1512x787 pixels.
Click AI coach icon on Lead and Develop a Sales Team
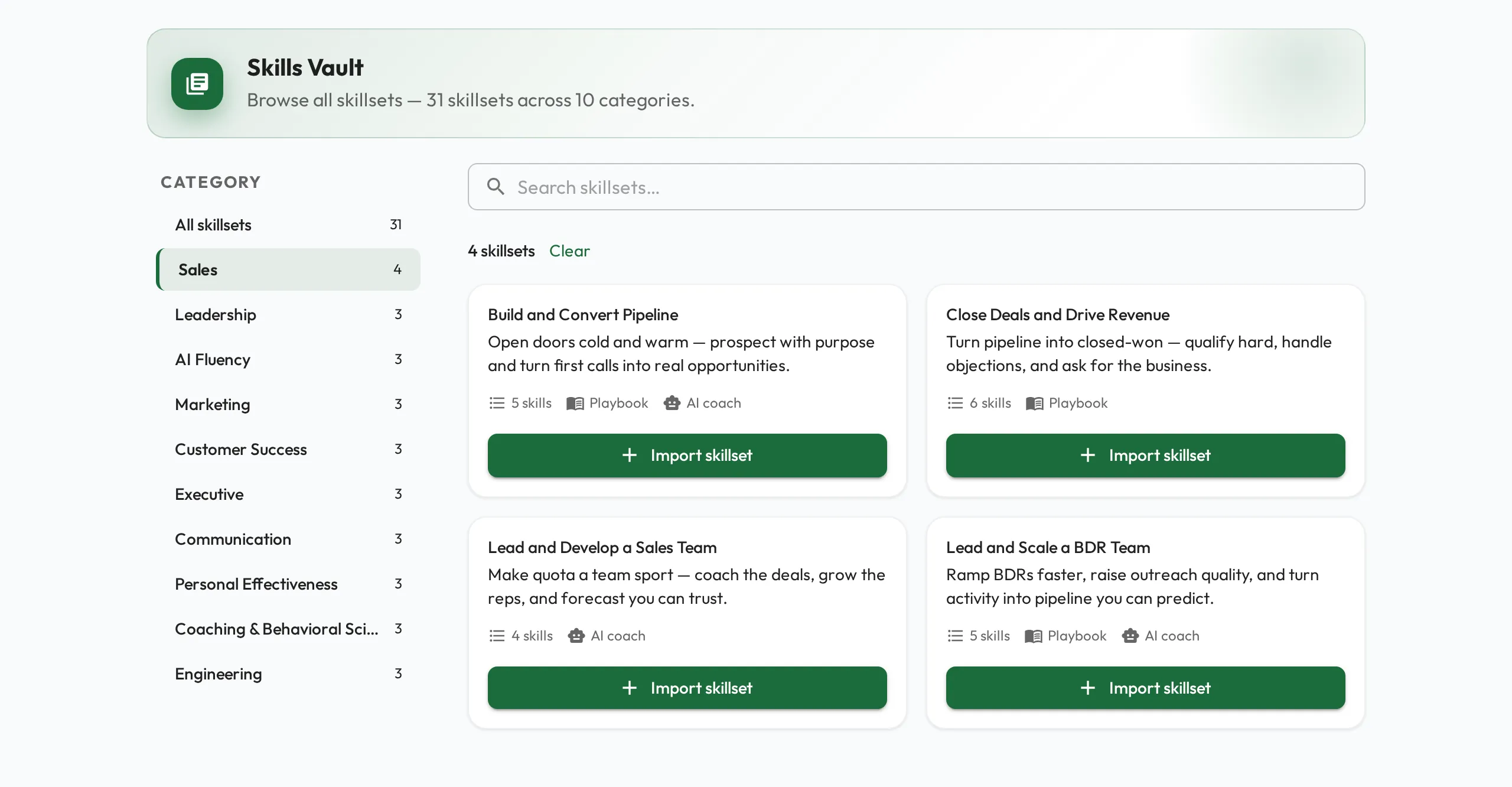click(576, 636)
